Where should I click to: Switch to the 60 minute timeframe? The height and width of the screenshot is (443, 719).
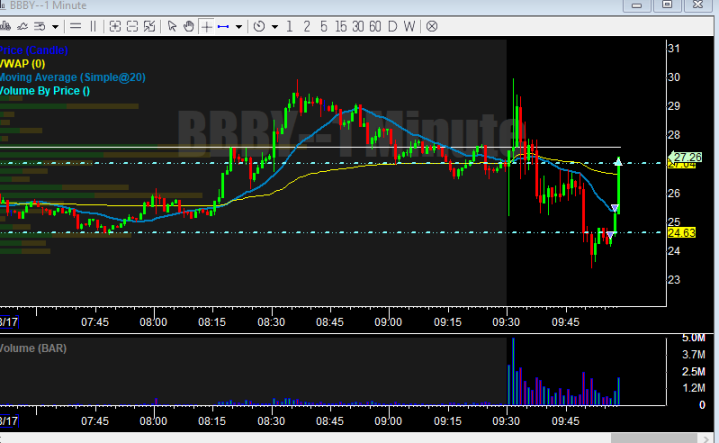(375, 27)
